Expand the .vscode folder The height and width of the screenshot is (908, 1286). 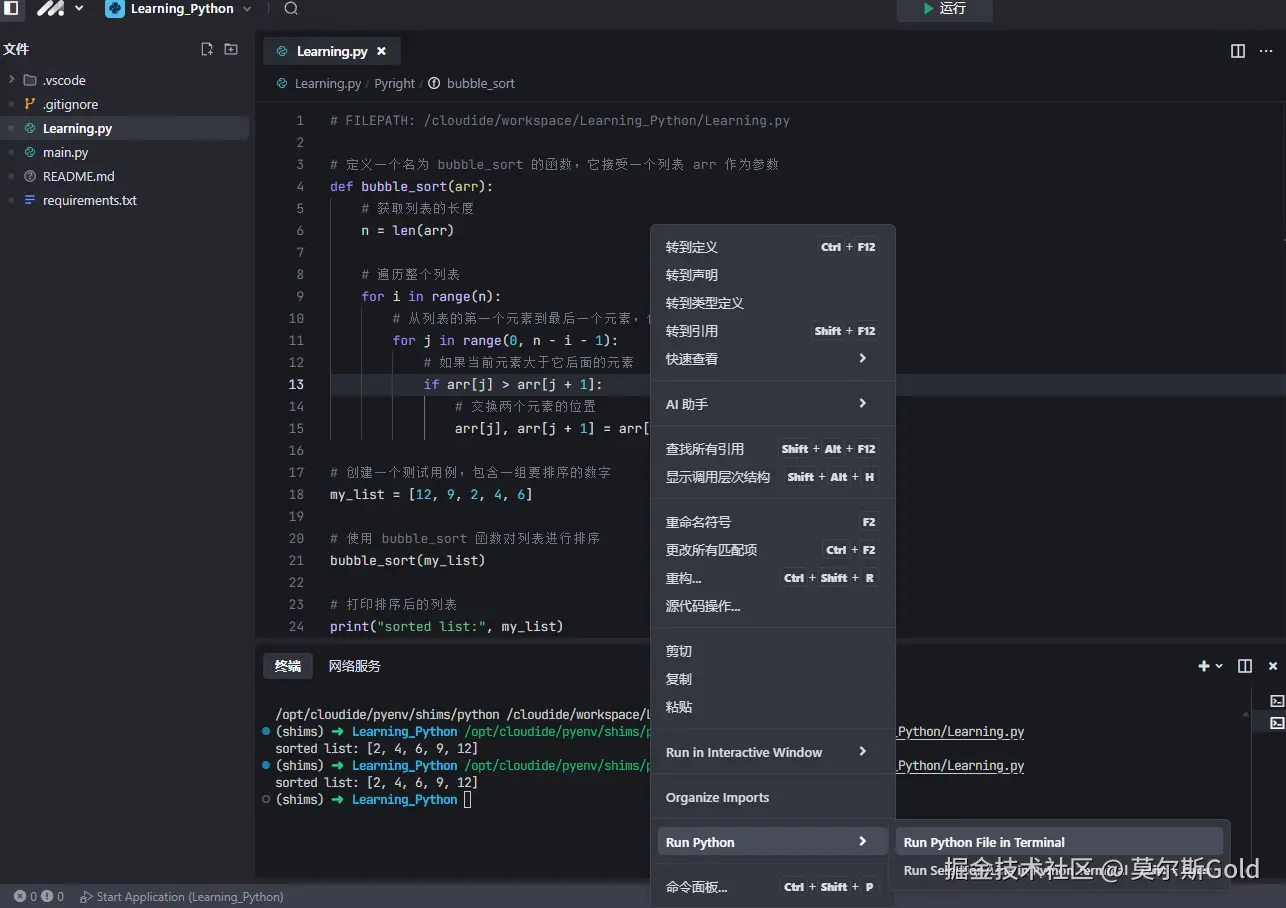coord(64,80)
